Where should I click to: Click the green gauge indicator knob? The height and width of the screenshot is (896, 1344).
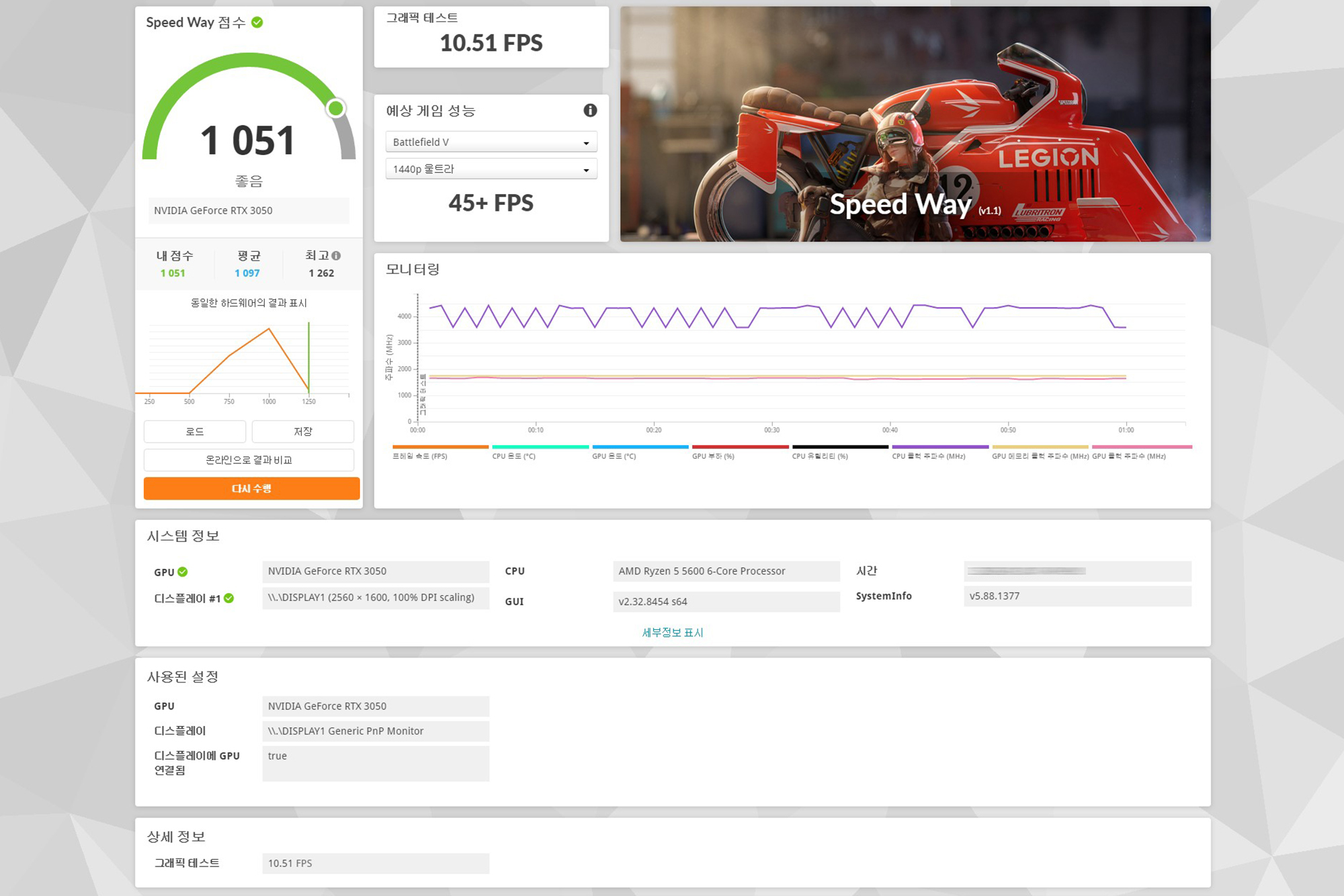pyautogui.click(x=335, y=108)
